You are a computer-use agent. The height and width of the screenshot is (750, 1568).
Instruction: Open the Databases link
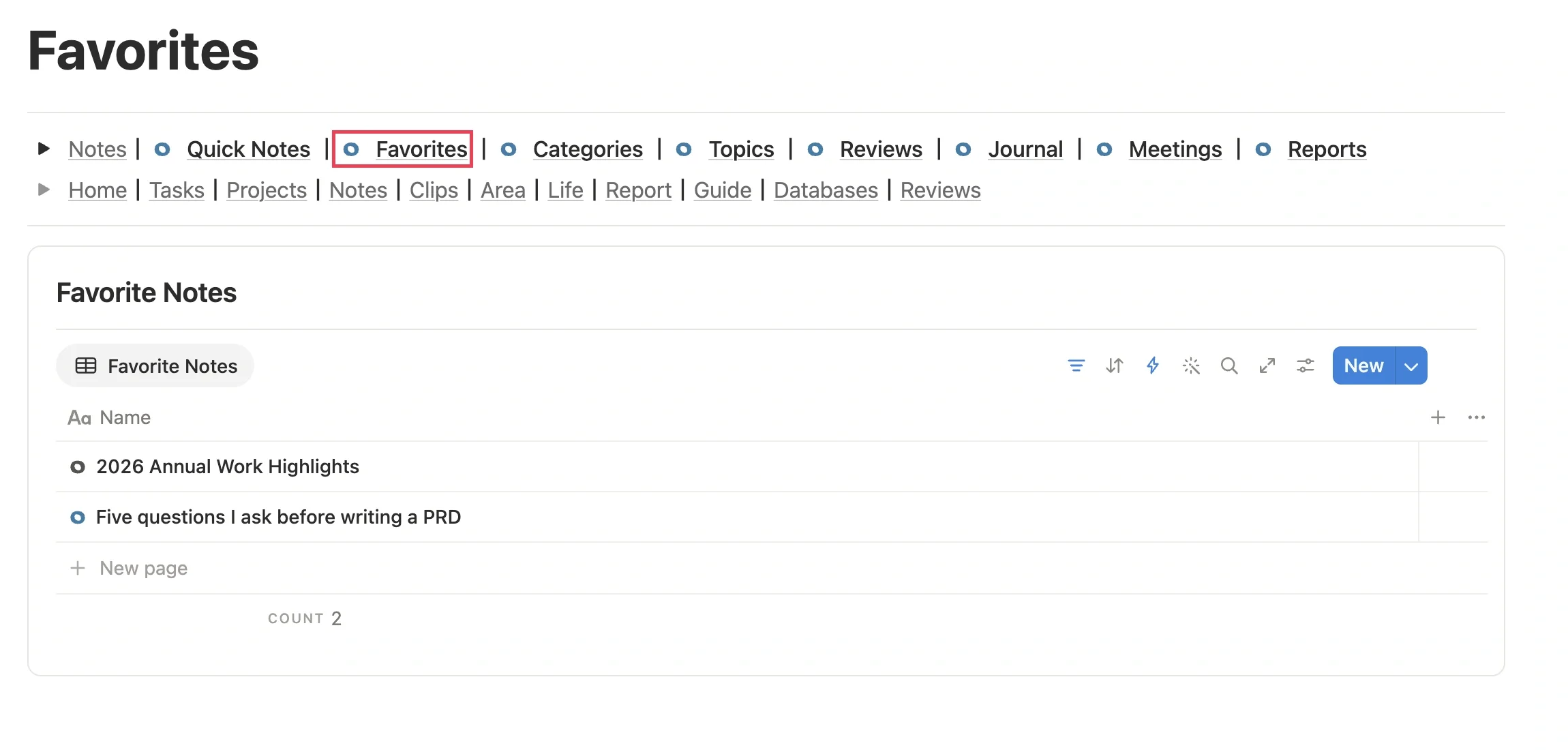coord(826,190)
